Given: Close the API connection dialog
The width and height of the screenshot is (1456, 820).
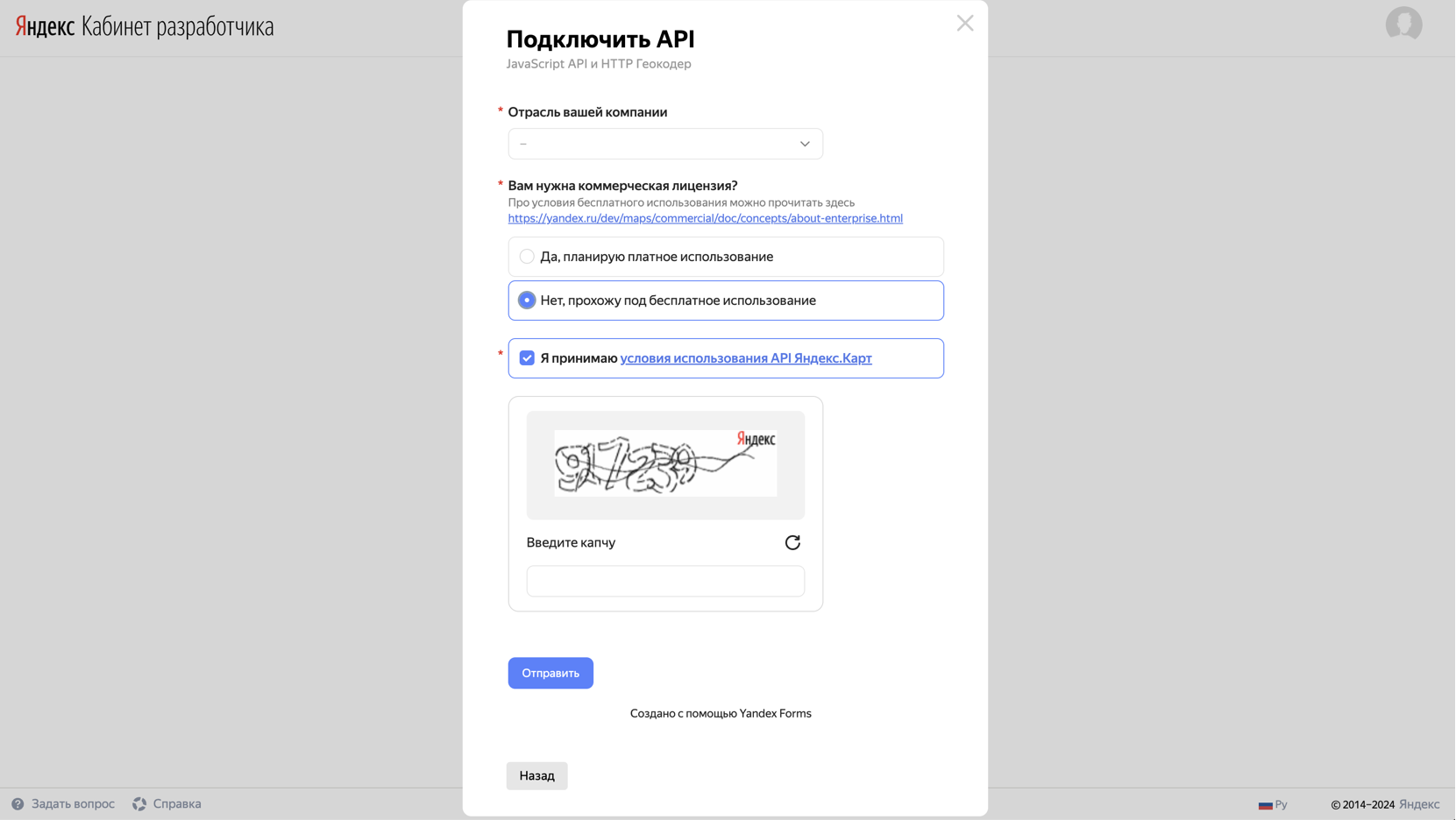Looking at the screenshot, I should [964, 24].
